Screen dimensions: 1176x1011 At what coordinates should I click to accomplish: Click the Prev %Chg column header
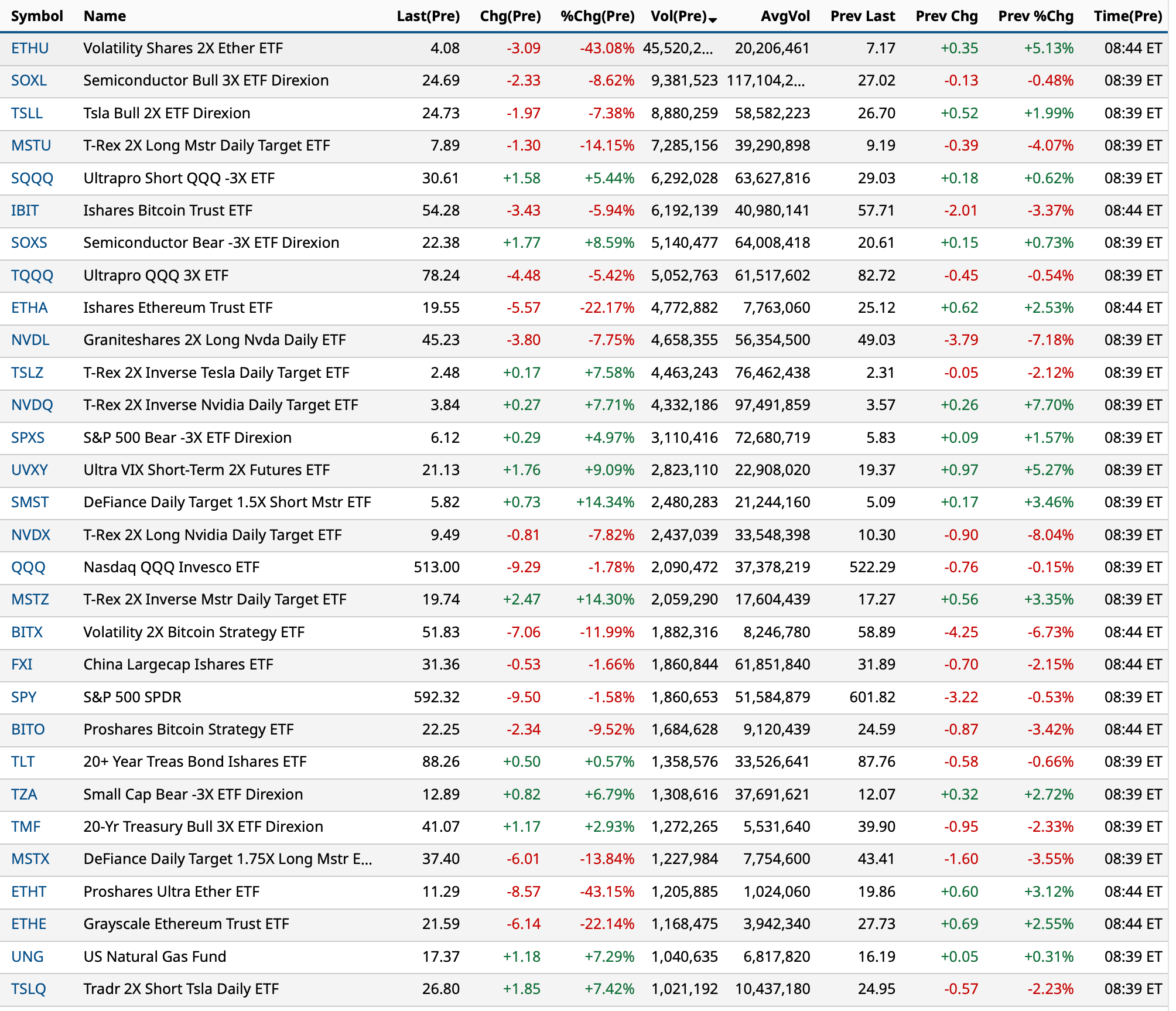point(1035,16)
